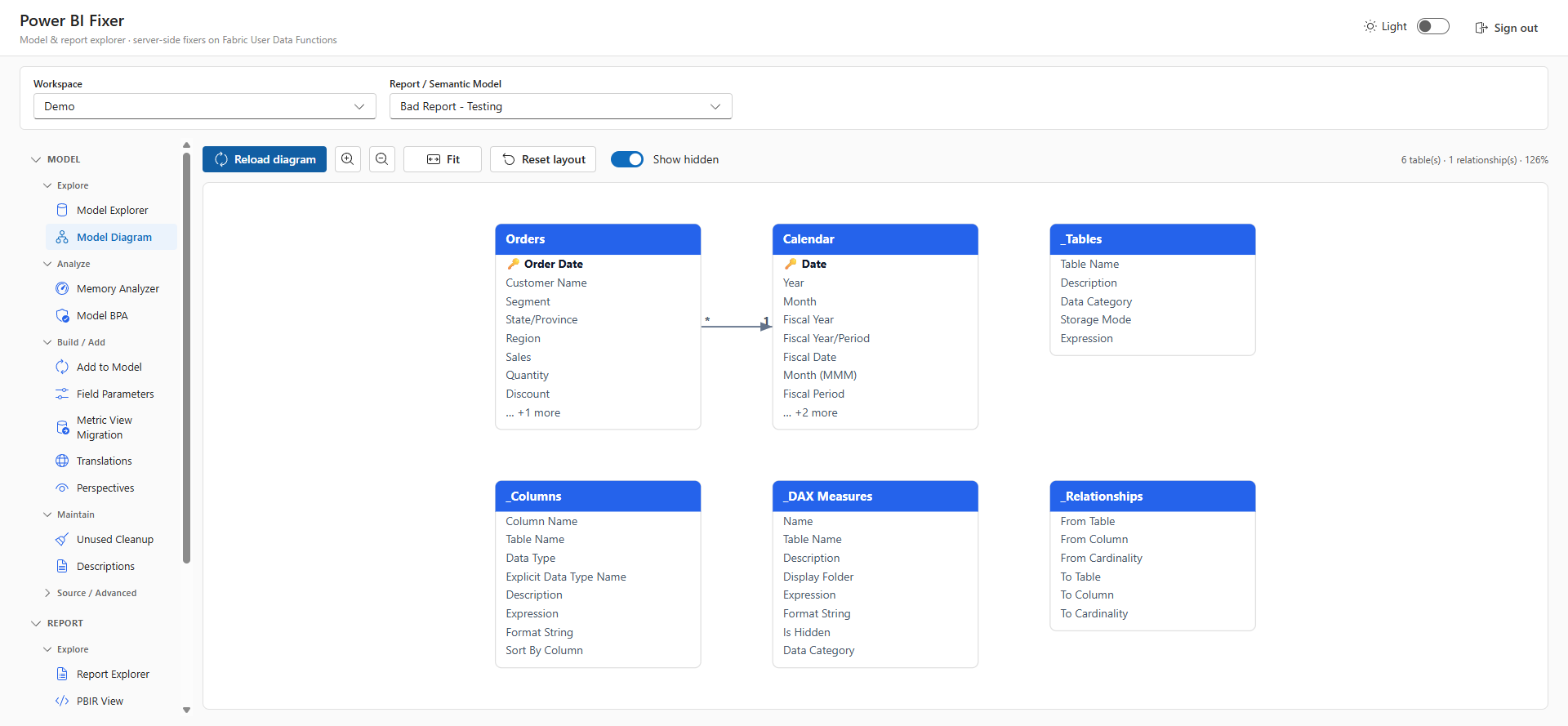Click the key icon on Order Date
This screenshot has width=1568, height=726.
pyautogui.click(x=513, y=264)
